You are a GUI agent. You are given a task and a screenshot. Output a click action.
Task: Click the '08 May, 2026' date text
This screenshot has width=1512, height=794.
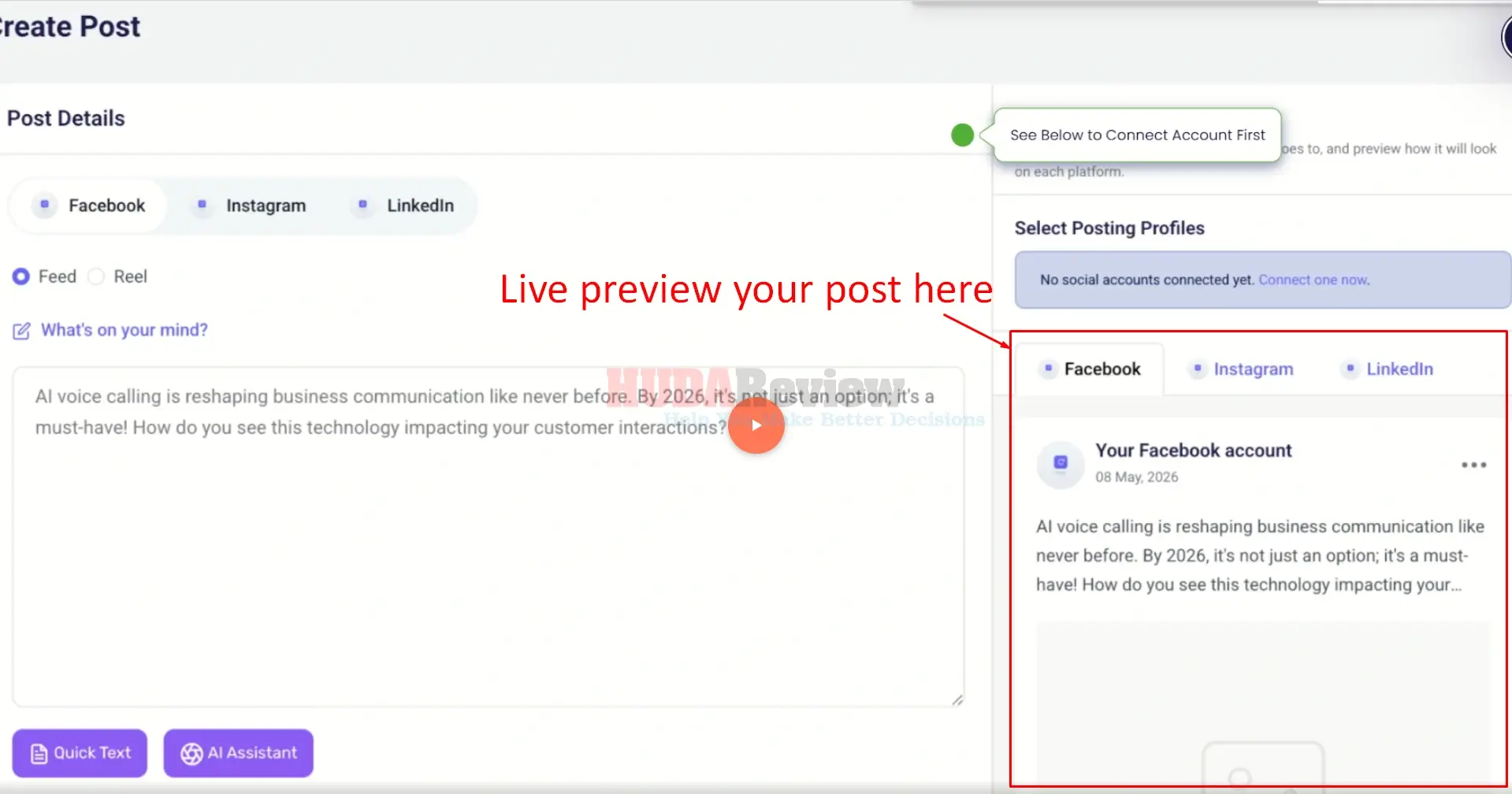click(x=1136, y=477)
